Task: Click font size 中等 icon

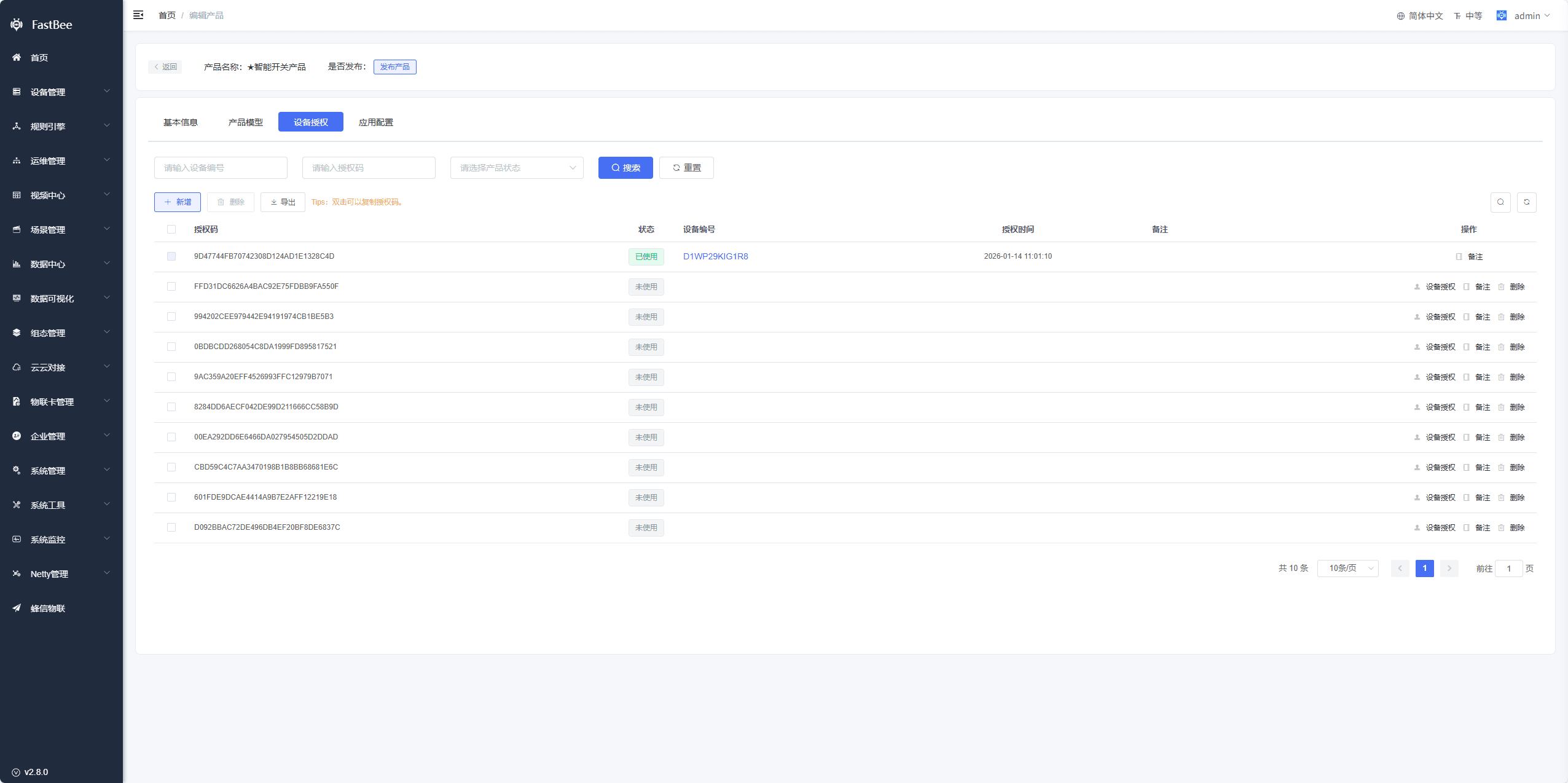Action: click(1457, 16)
